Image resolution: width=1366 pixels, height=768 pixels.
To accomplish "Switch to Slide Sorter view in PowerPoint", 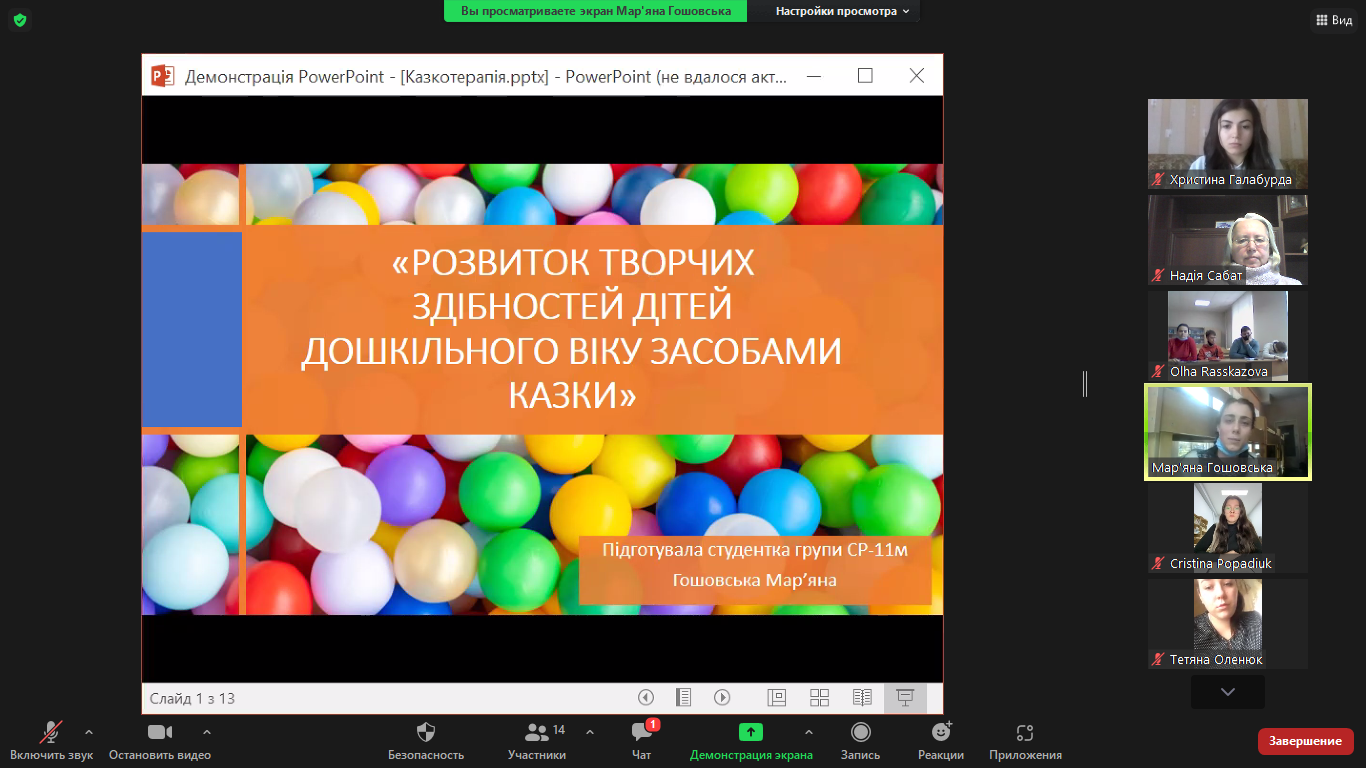I will tap(819, 698).
